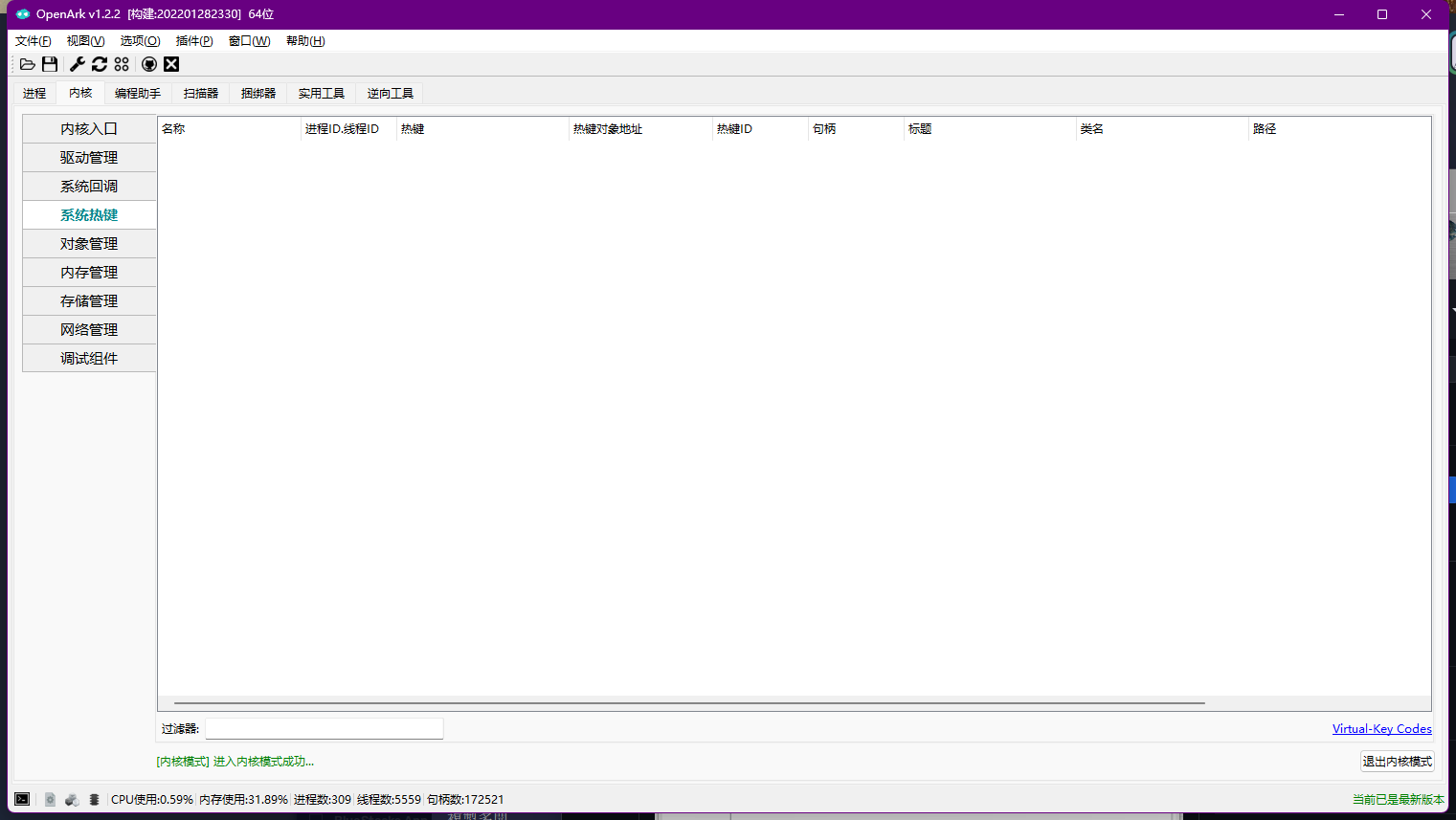
Task: Select 系统热键 in the sidebar
Action: (x=89, y=215)
